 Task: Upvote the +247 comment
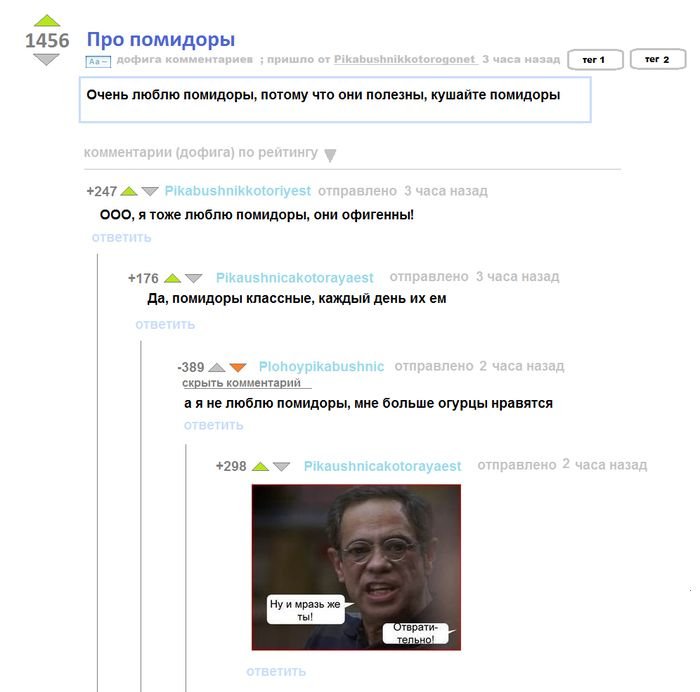pos(129,191)
